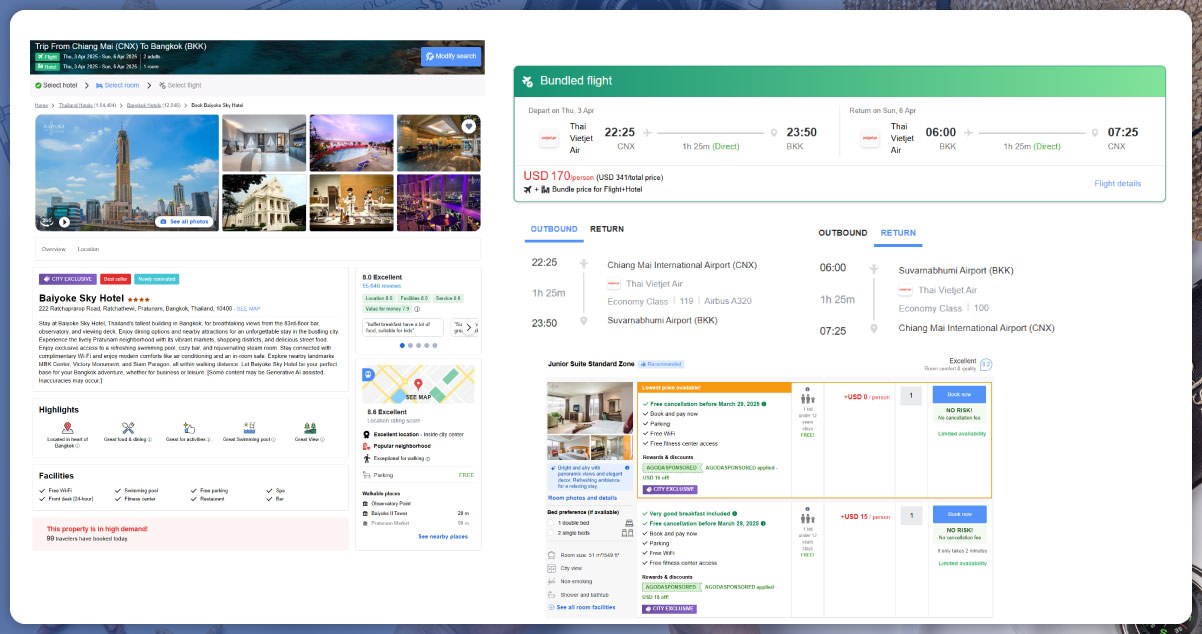Open room quantity box for +USD 0 offer
1202x634 pixels.
click(911, 396)
